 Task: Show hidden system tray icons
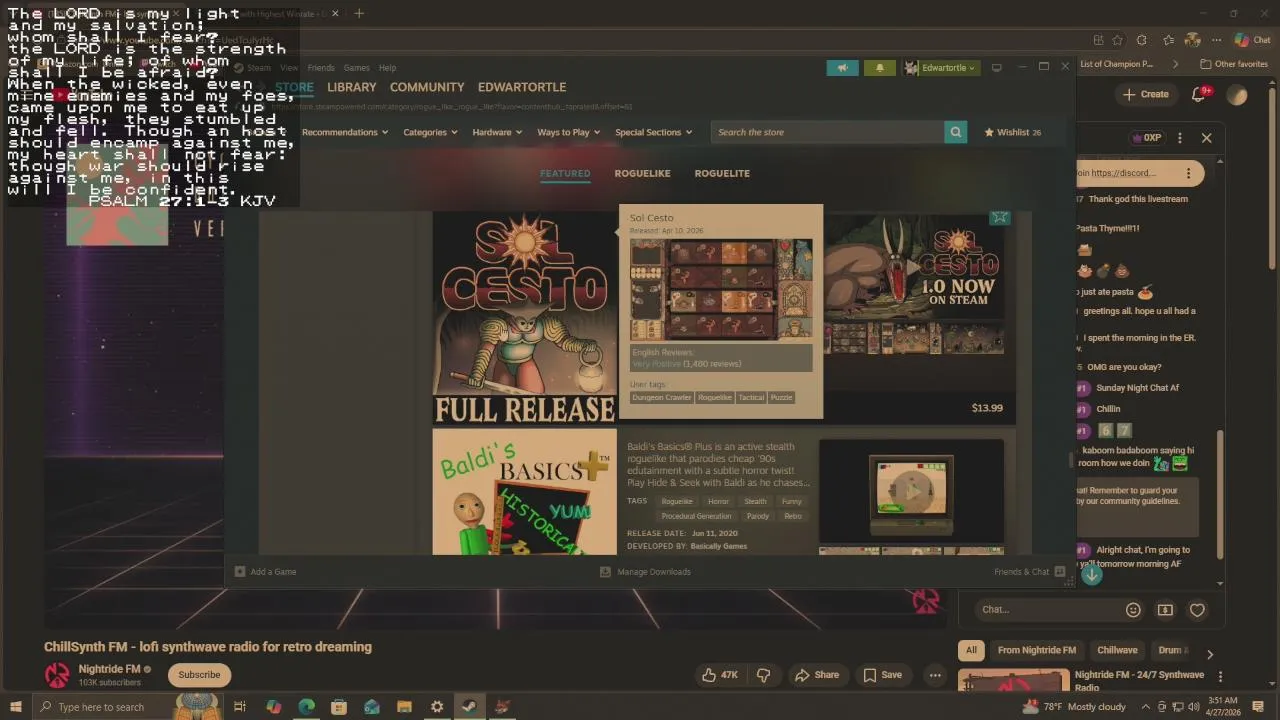tap(1148, 707)
